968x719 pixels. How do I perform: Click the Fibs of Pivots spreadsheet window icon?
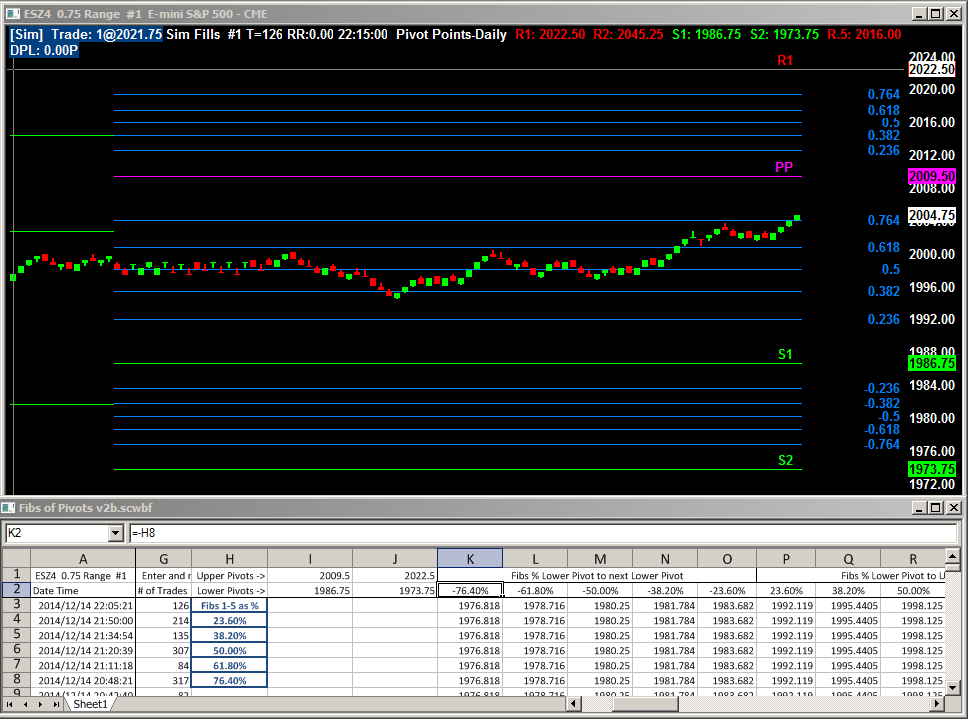click(x=9, y=508)
